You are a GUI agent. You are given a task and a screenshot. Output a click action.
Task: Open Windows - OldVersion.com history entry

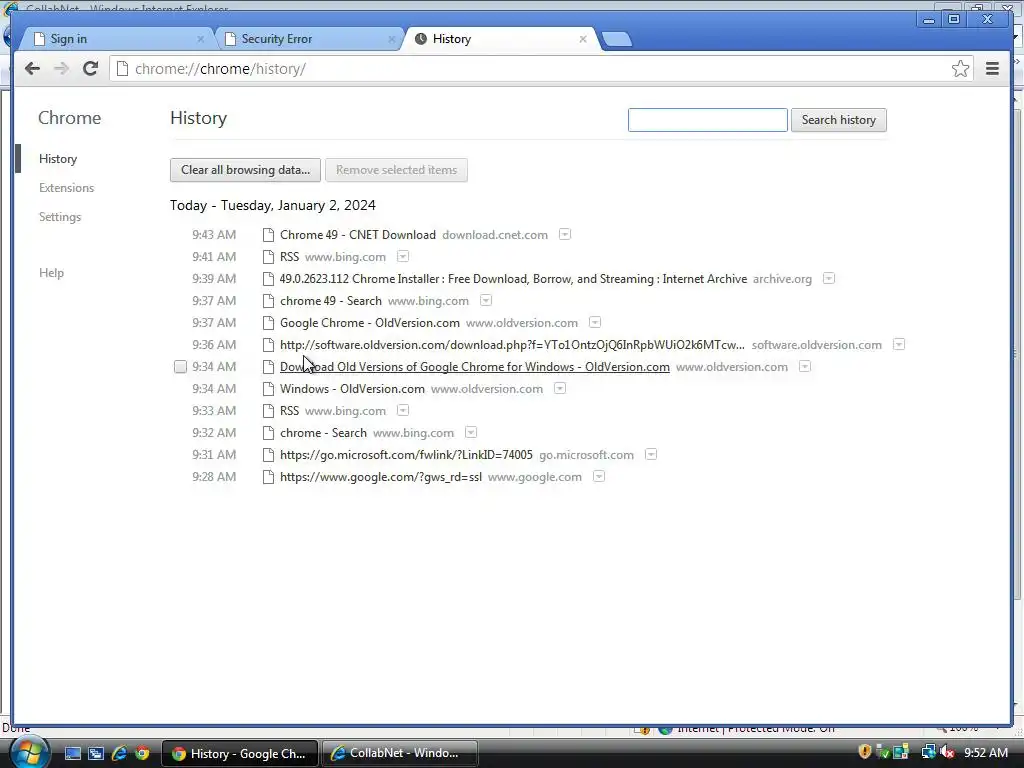pyautogui.click(x=352, y=389)
